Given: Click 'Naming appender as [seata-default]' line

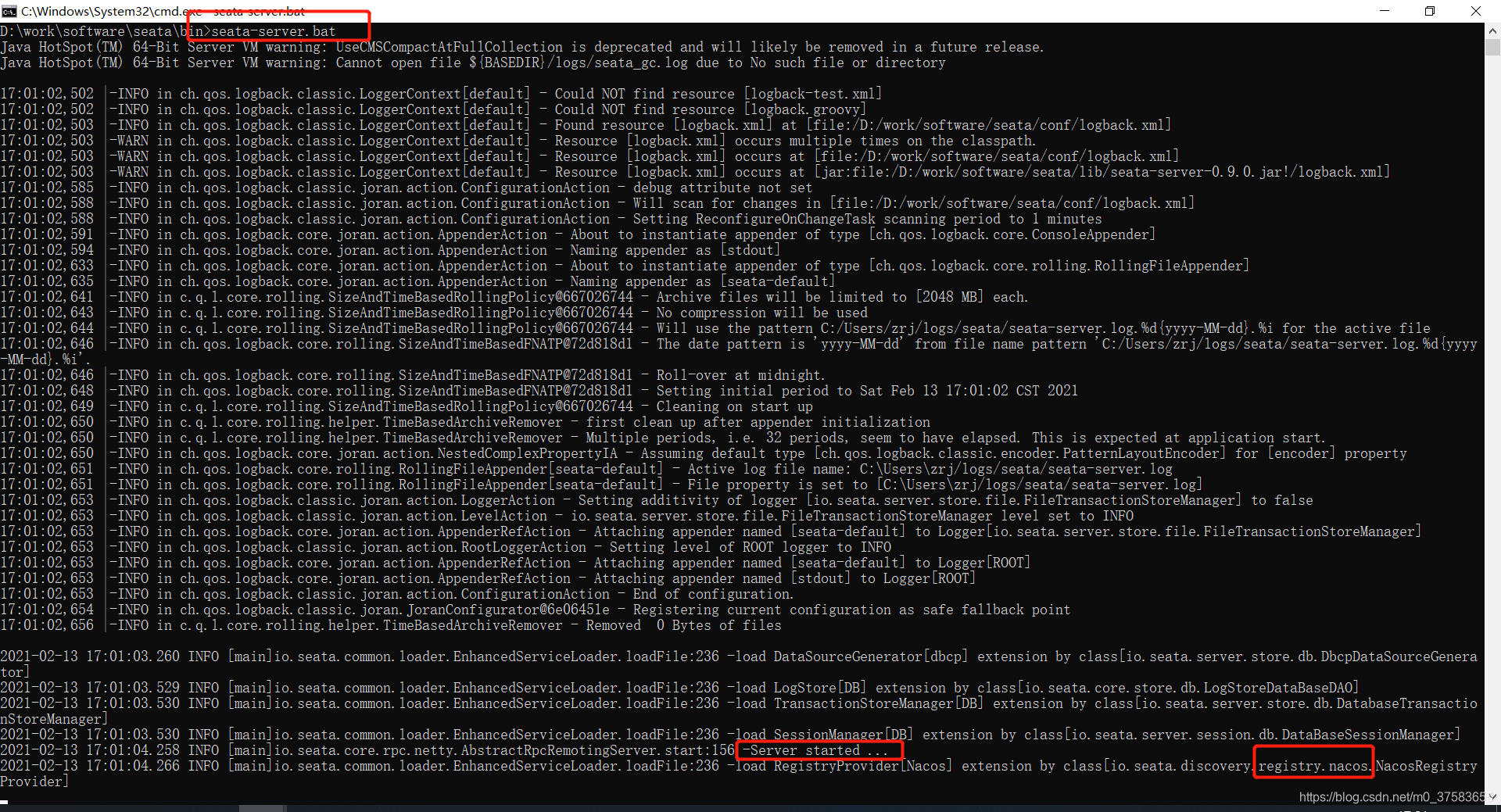Looking at the screenshot, I should [x=703, y=281].
